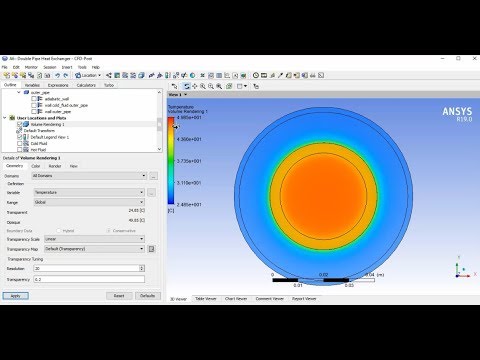Select the Hybrid radio button

pos(59,231)
